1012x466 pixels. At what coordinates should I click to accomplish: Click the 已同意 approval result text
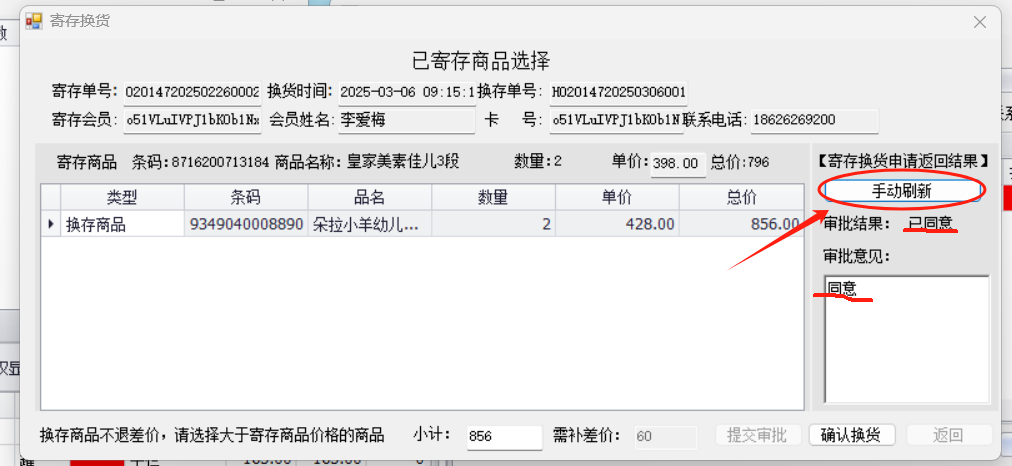coord(930,223)
